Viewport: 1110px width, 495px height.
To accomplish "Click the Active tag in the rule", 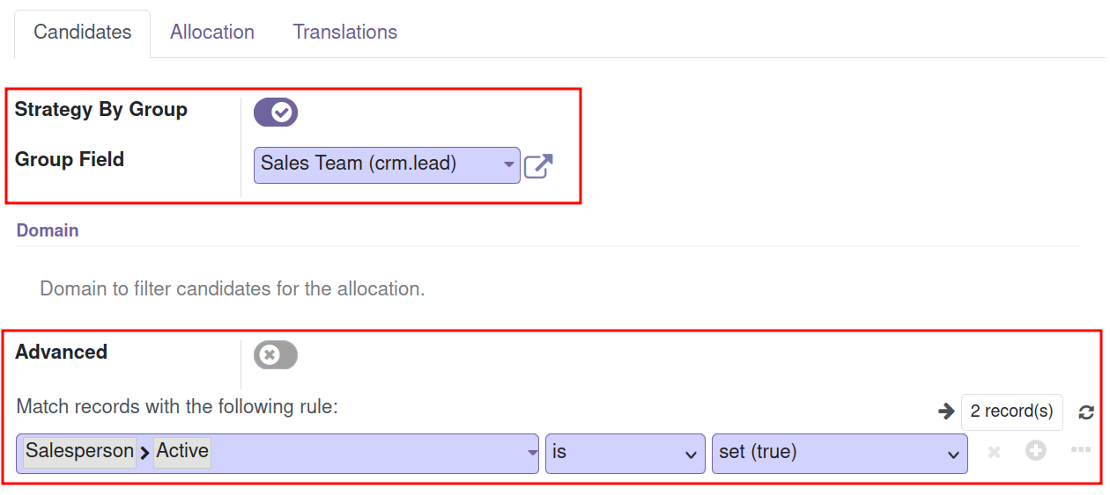I will (182, 451).
